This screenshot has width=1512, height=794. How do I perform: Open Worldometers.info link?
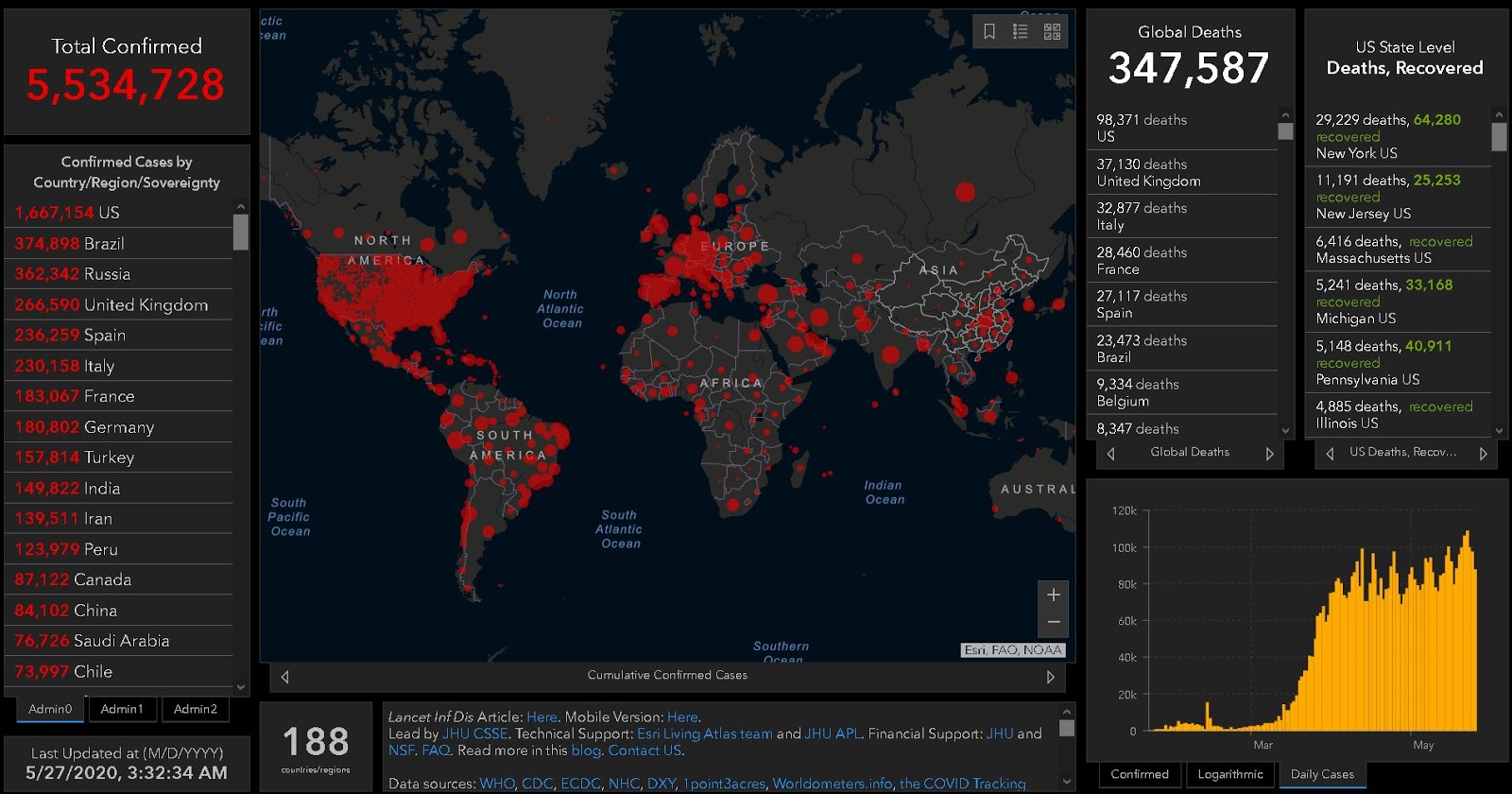click(833, 784)
